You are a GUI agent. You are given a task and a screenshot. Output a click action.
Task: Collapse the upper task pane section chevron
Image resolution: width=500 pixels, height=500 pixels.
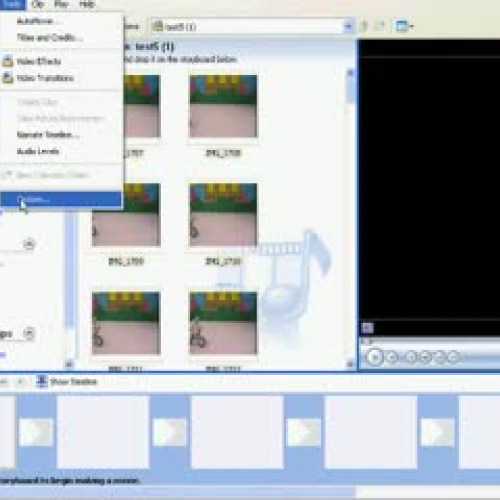(29, 244)
